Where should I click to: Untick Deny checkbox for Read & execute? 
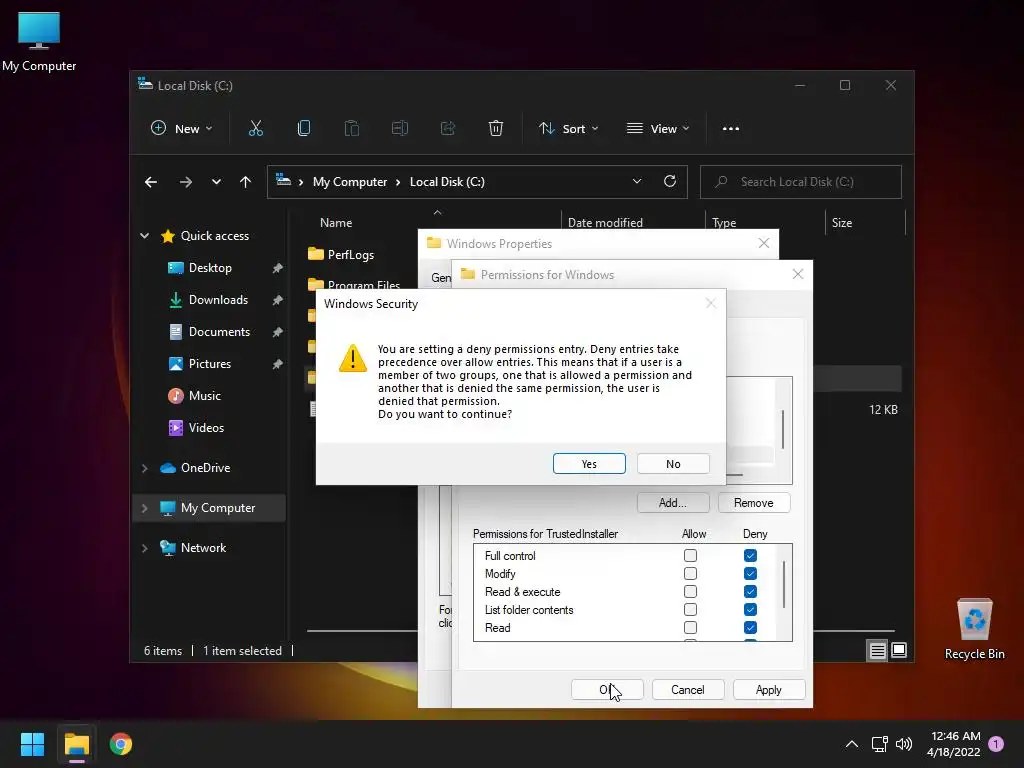(x=750, y=592)
